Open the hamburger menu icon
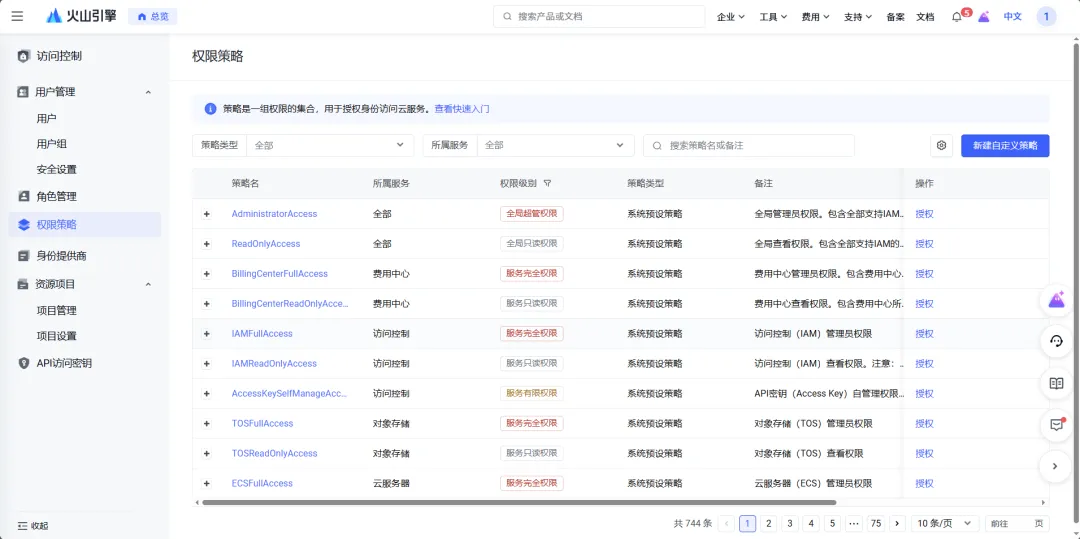This screenshot has width=1080, height=539. point(17,17)
